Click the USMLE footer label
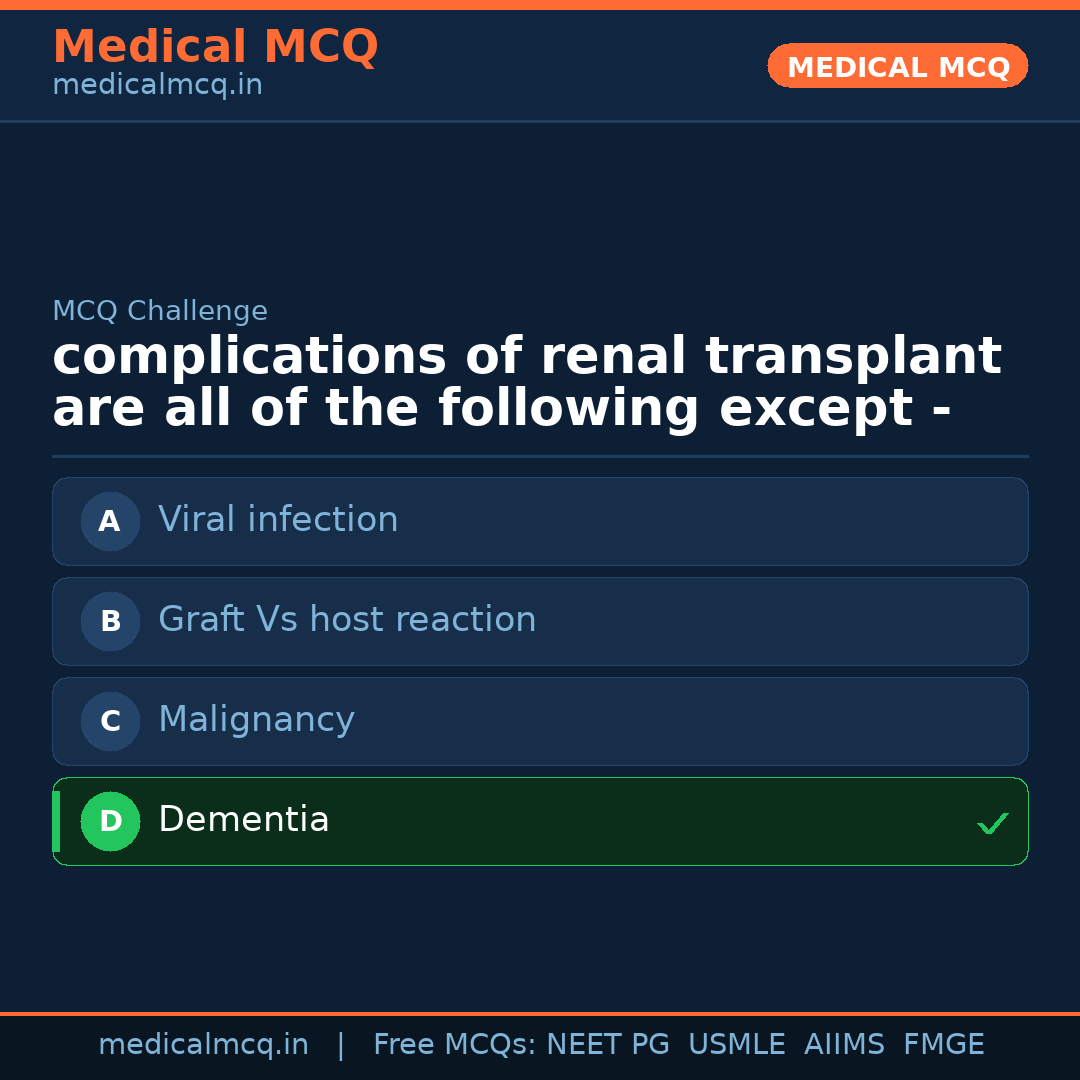Viewport: 1080px width, 1080px height. (x=736, y=1045)
